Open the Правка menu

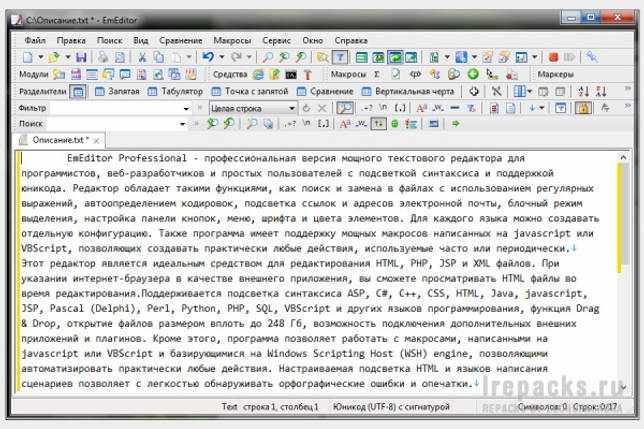pos(71,40)
